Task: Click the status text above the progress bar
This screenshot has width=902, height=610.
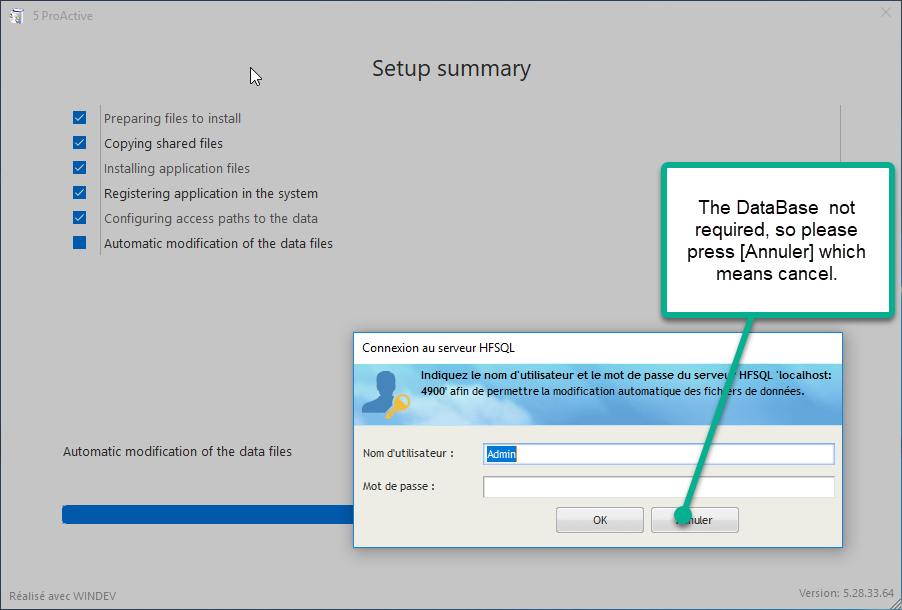Action: [177, 452]
